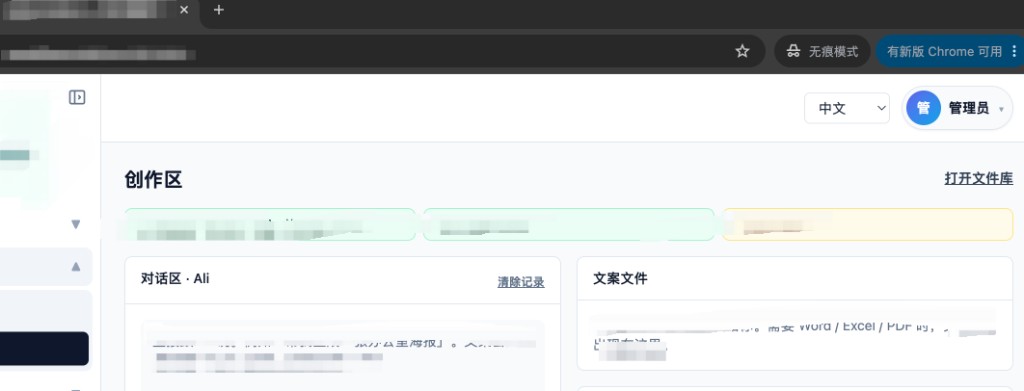
Task: Toggle the sidebar collapse icon
Action: click(x=77, y=97)
